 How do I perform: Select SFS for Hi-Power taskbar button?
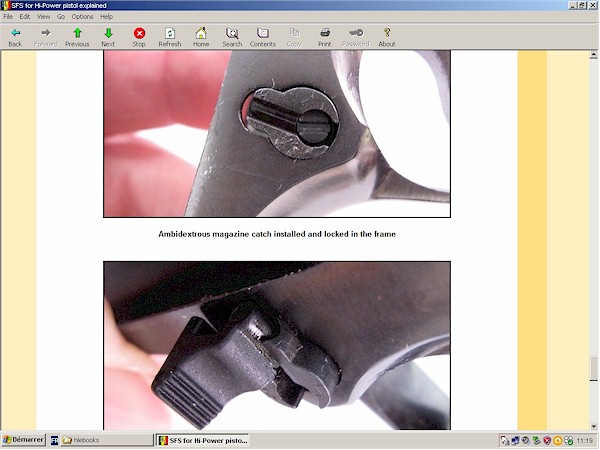(203, 440)
